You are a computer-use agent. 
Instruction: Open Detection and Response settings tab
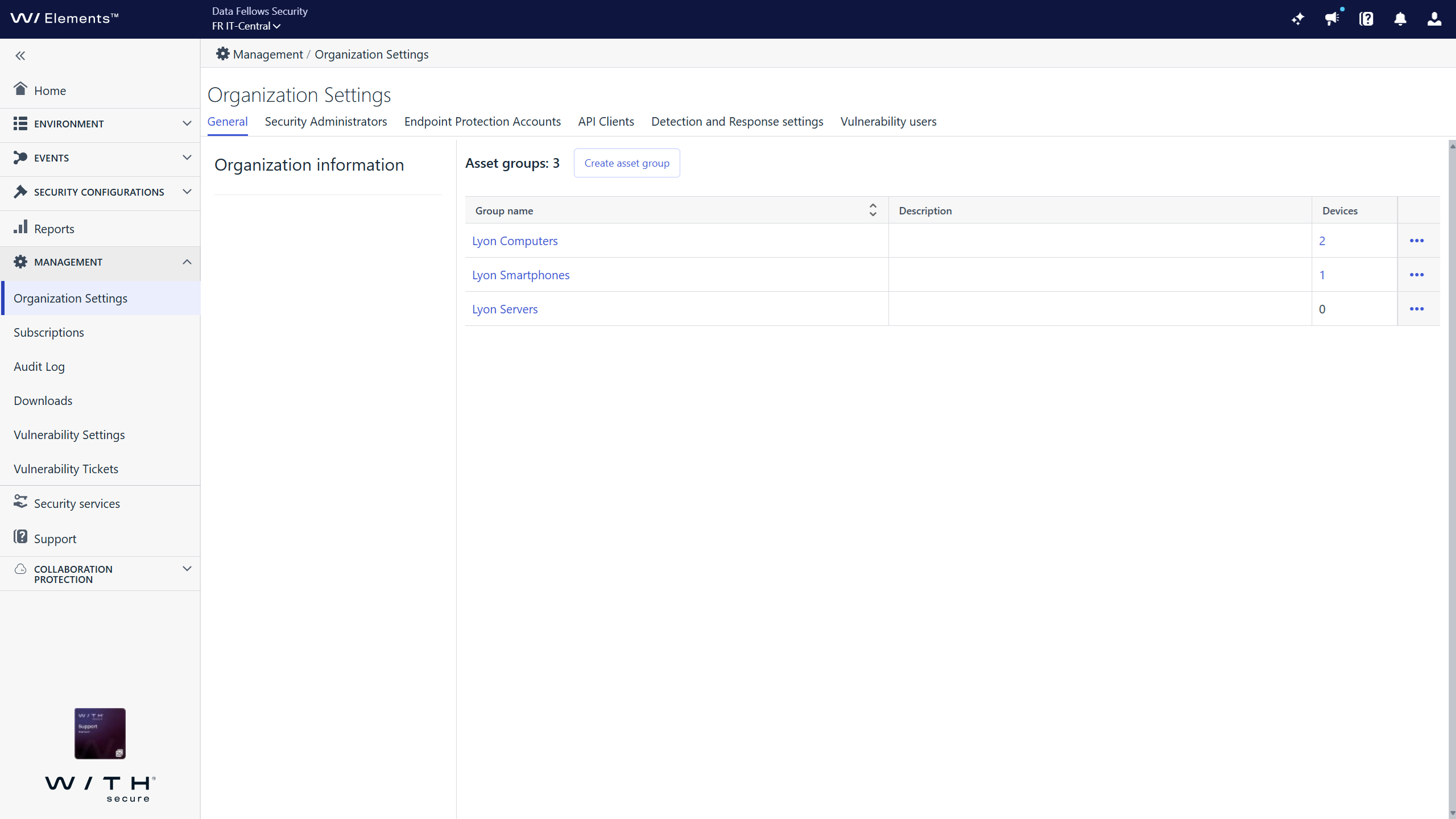pyautogui.click(x=737, y=122)
